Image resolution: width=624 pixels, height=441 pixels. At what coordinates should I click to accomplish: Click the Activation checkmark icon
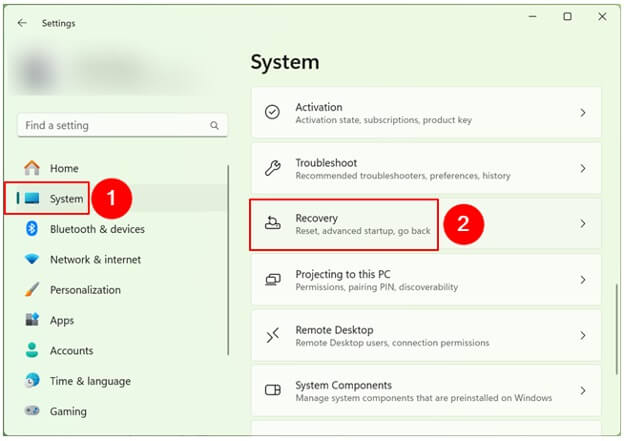click(x=273, y=112)
